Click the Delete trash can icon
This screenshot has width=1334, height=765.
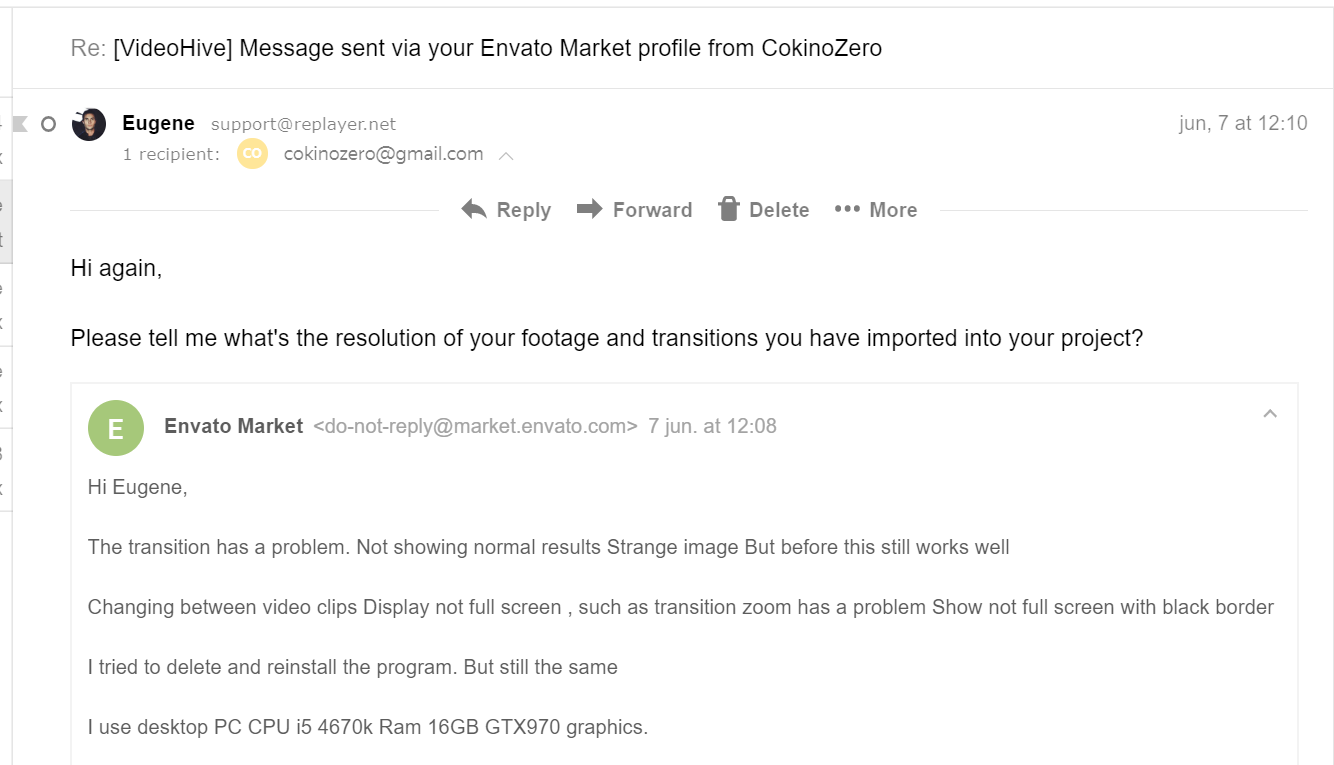coord(728,209)
